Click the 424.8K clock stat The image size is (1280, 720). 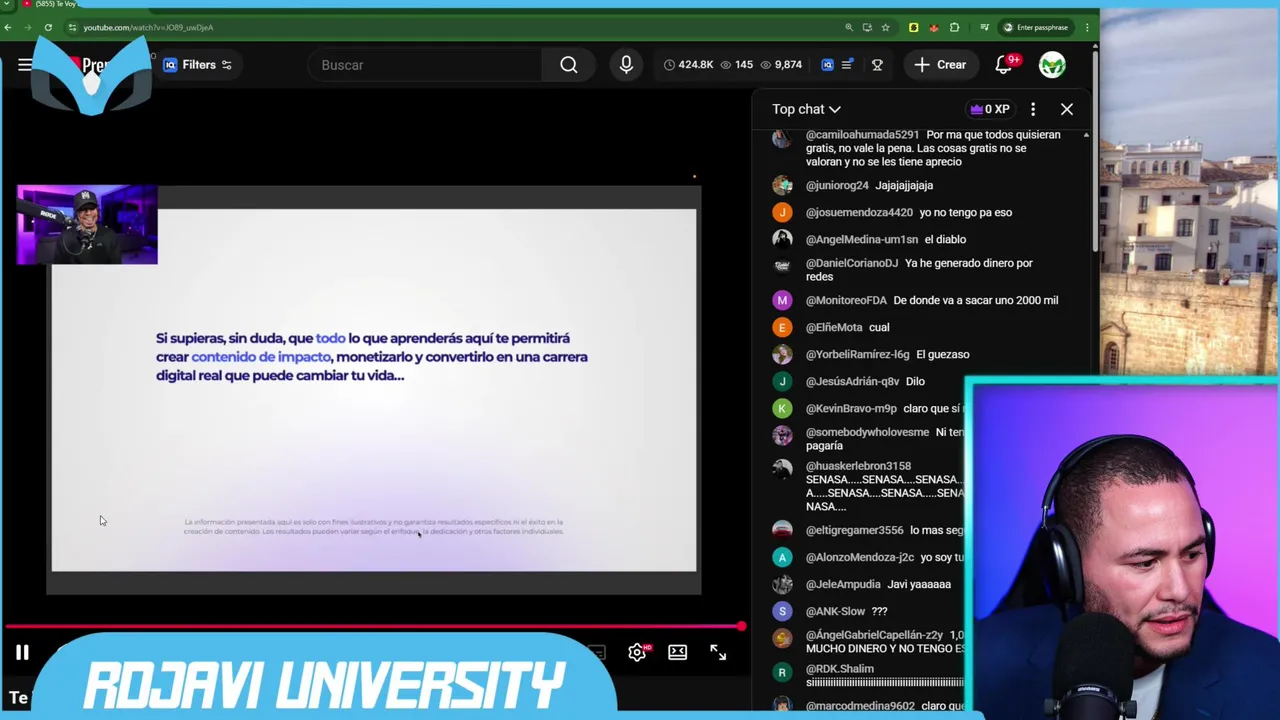coord(688,65)
